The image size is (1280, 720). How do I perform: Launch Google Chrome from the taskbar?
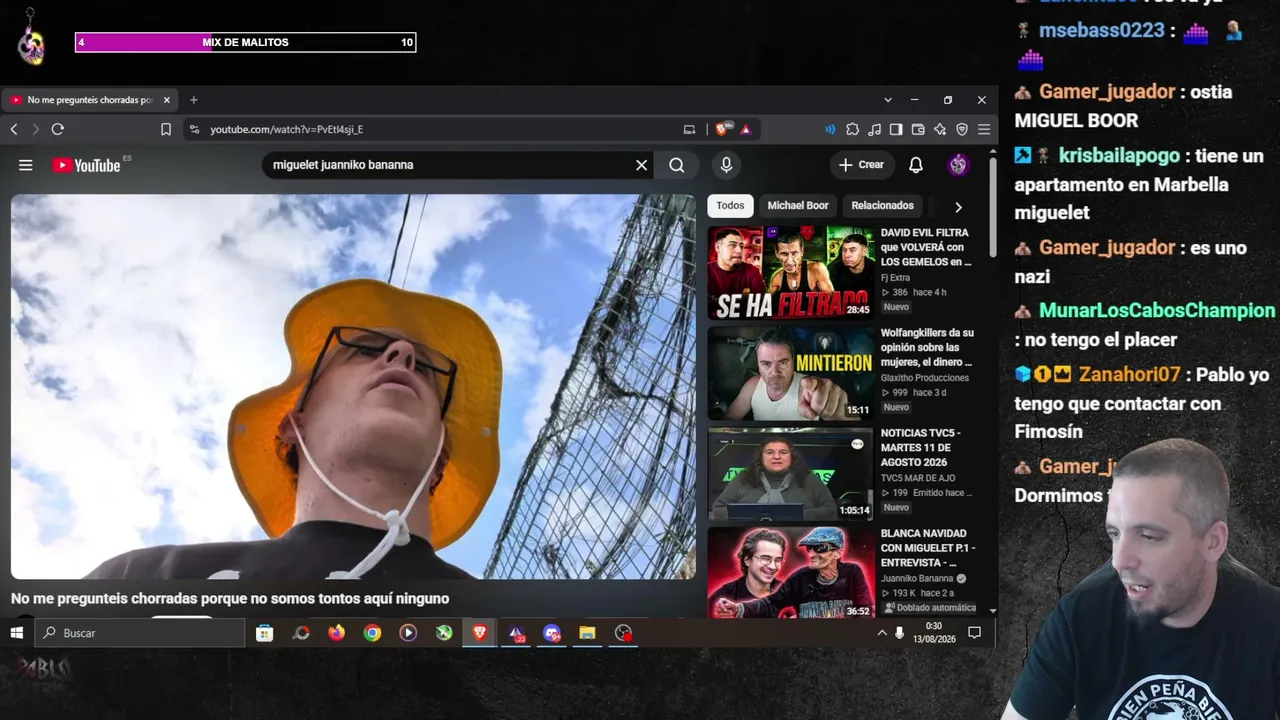(372, 633)
